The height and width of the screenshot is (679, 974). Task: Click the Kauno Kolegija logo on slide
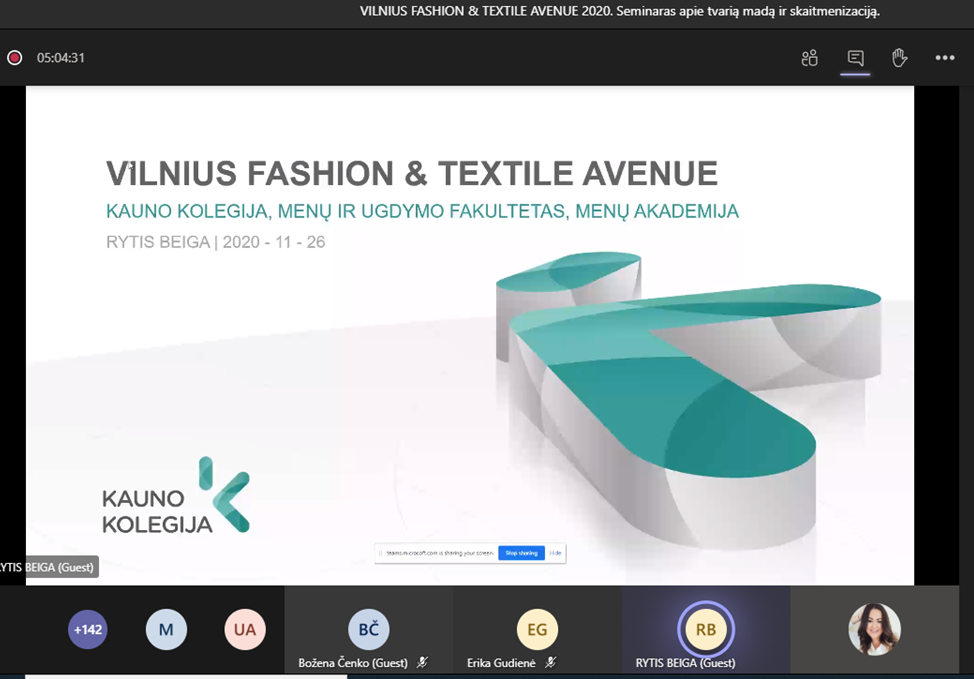pos(175,496)
